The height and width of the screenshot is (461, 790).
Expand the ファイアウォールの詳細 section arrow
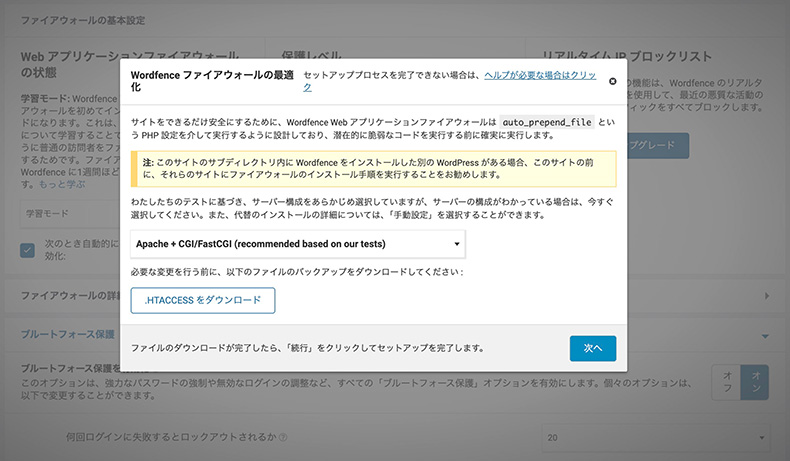(x=767, y=296)
